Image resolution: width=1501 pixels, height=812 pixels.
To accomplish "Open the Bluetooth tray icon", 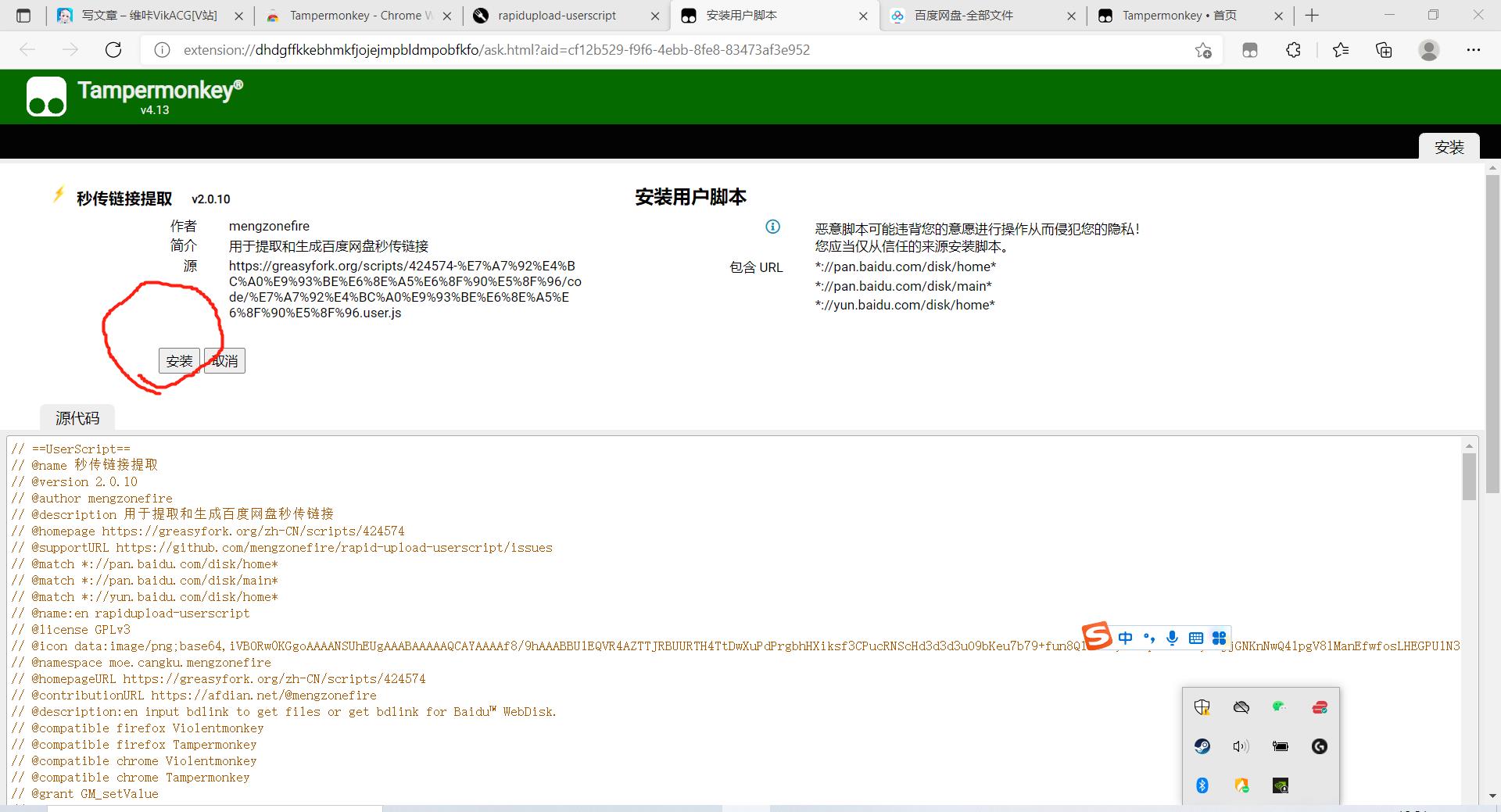I will point(1202,785).
